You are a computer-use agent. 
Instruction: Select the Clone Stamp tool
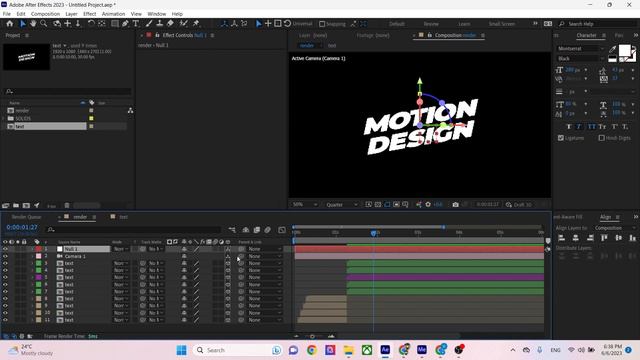160,24
